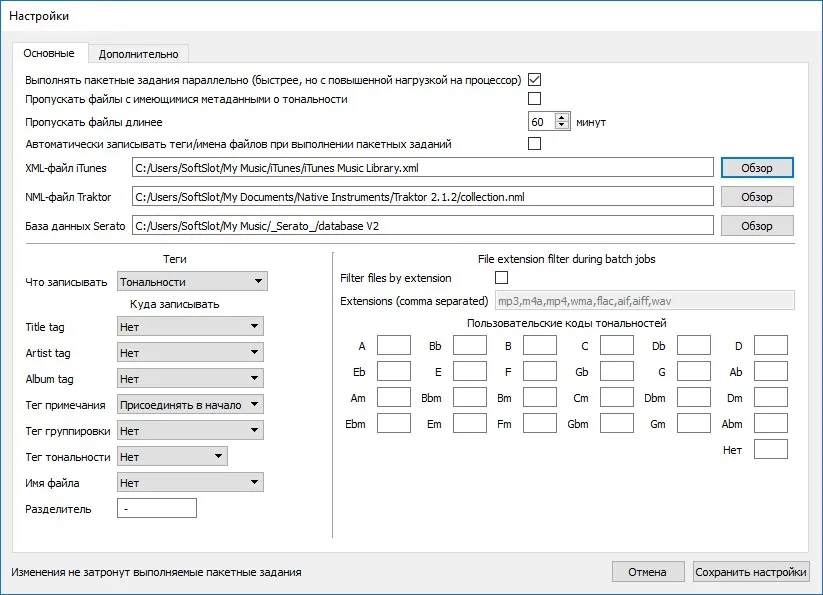Expand the Title tag dropdown
823x595 pixels.
(190, 326)
